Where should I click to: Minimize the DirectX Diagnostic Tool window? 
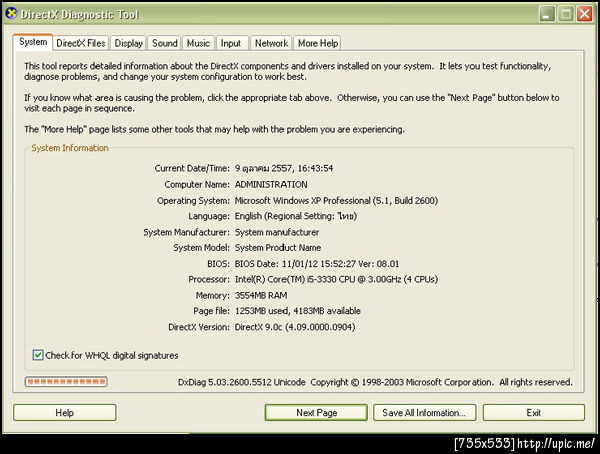[x=547, y=14]
